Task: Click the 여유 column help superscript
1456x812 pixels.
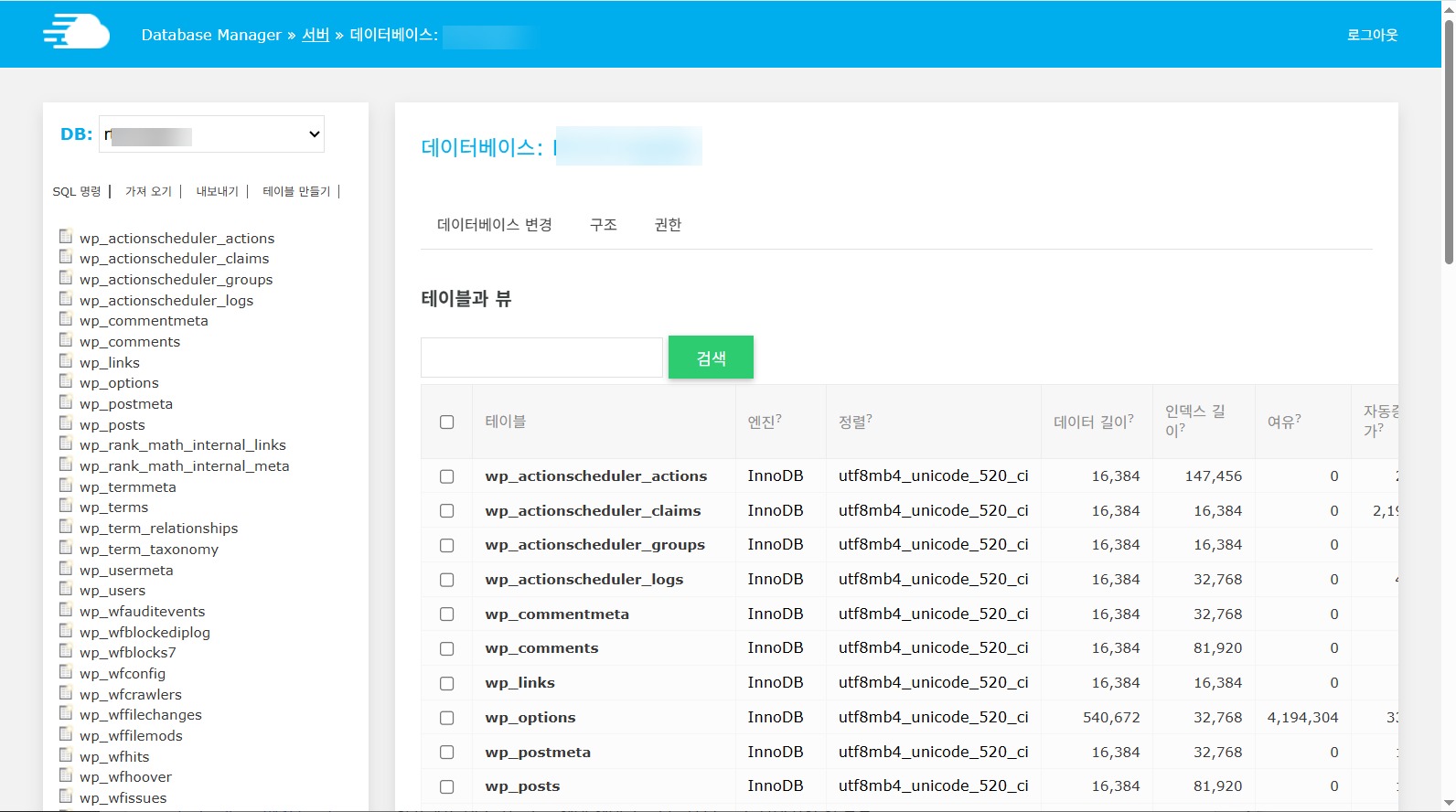Action: pyautogui.click(x=1298, y=417)
